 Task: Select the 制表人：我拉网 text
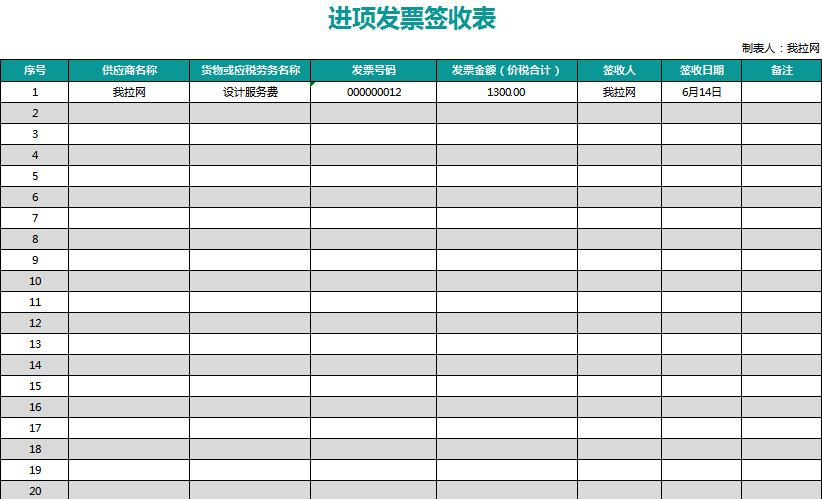(x=780, y=48)
